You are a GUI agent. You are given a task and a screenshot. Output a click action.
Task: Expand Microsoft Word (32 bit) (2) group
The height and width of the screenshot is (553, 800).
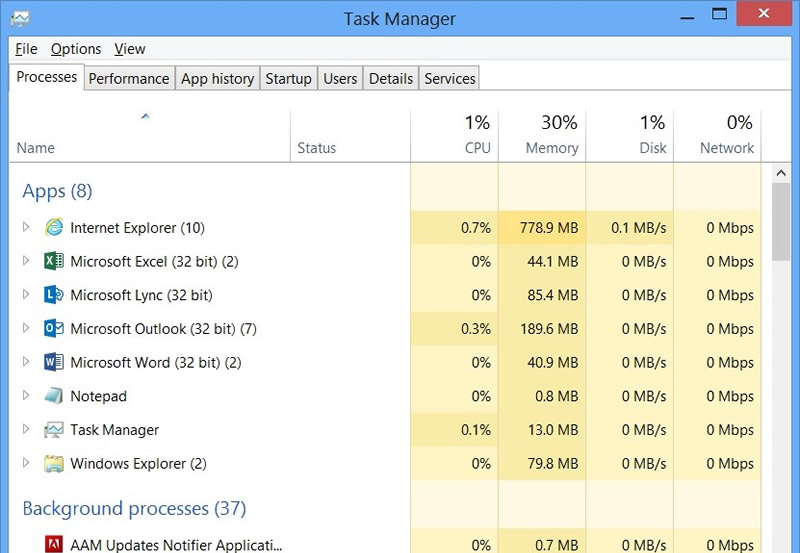(x=26, y=362)
